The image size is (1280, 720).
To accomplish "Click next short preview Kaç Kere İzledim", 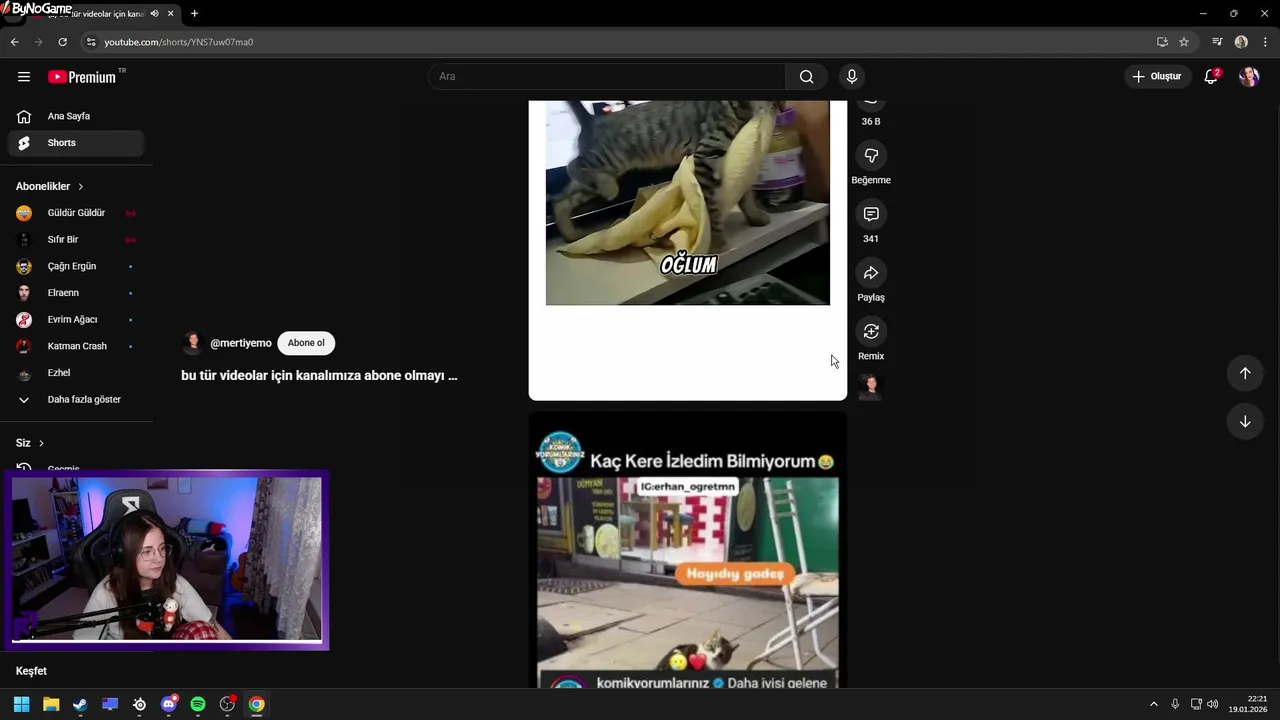I will pos(688,550).
